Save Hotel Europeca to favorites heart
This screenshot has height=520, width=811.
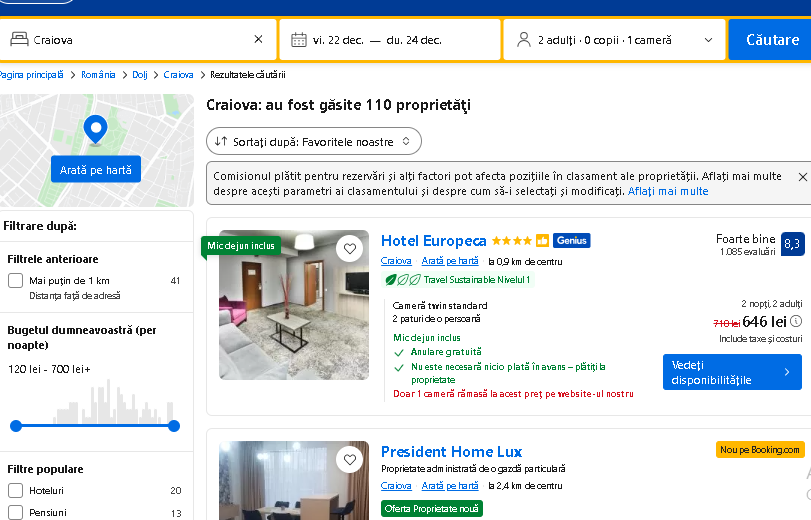pos(350,249)
